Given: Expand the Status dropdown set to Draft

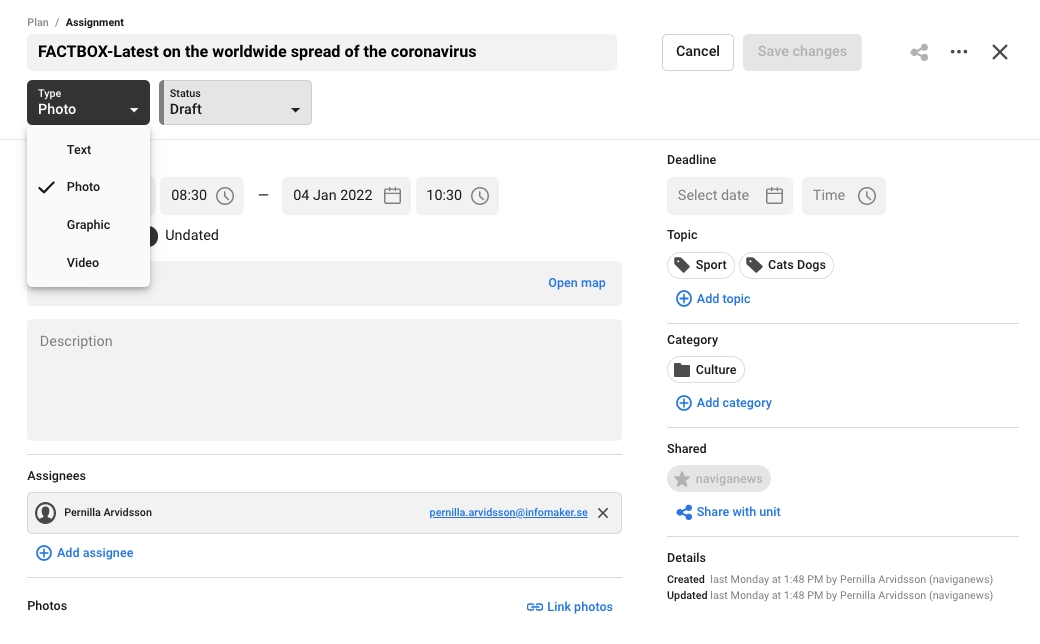Looking at the screenshot, I should pos(236,102).
